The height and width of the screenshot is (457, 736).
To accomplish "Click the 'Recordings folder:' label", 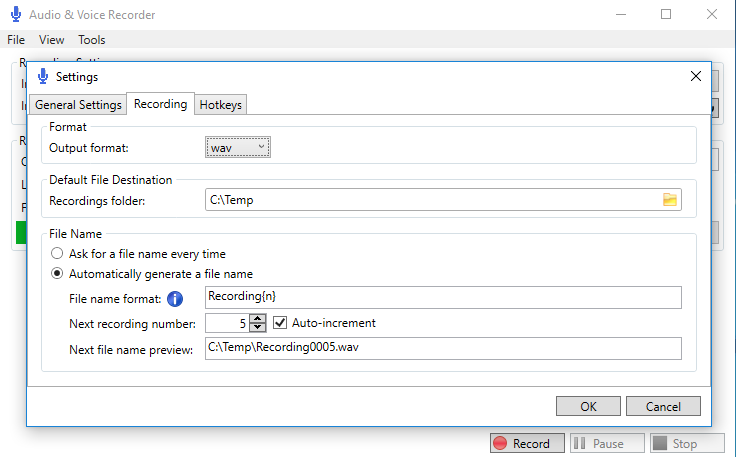I will pyautogui.click(x=97, y=201).
